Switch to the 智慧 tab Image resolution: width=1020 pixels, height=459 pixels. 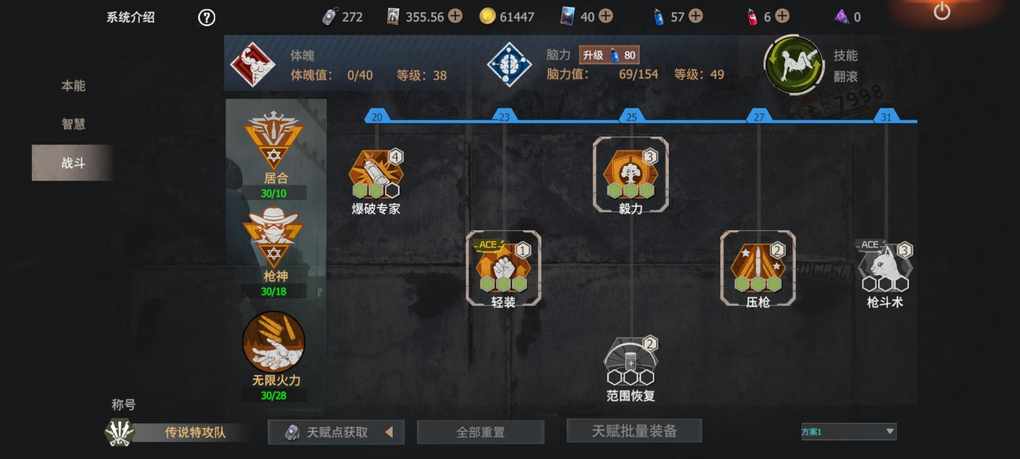point(73,124)
